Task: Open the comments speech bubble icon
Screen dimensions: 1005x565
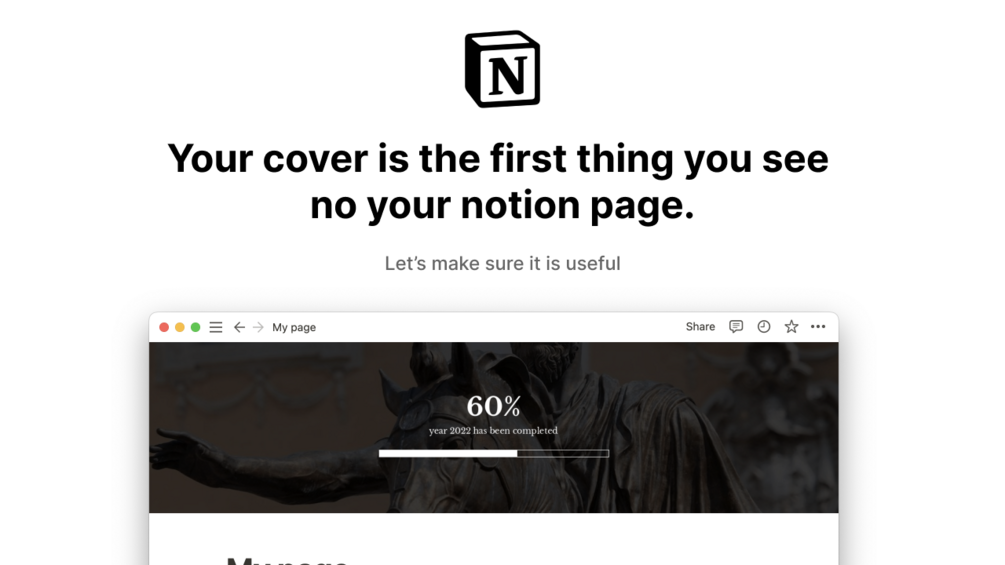Action: (736, 327)
